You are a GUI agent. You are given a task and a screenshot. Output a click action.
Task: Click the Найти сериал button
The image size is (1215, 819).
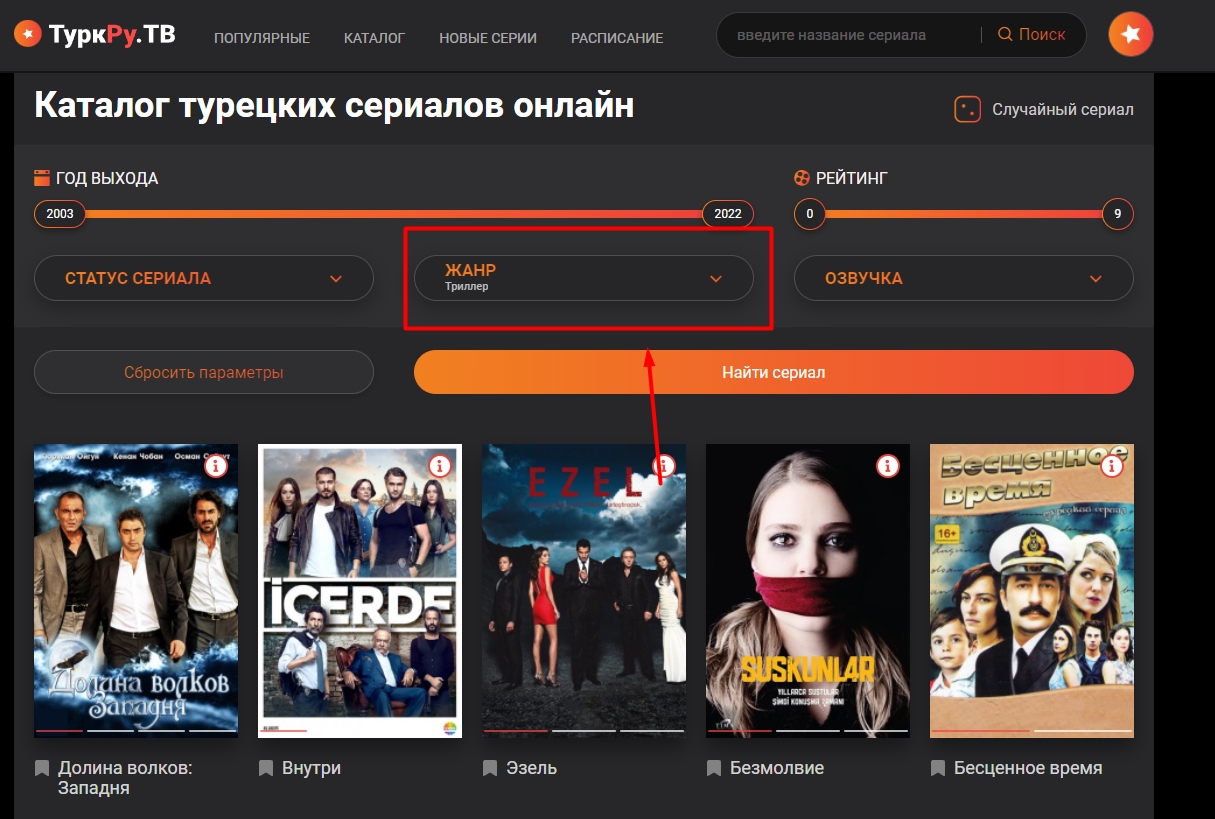[773, 372]
